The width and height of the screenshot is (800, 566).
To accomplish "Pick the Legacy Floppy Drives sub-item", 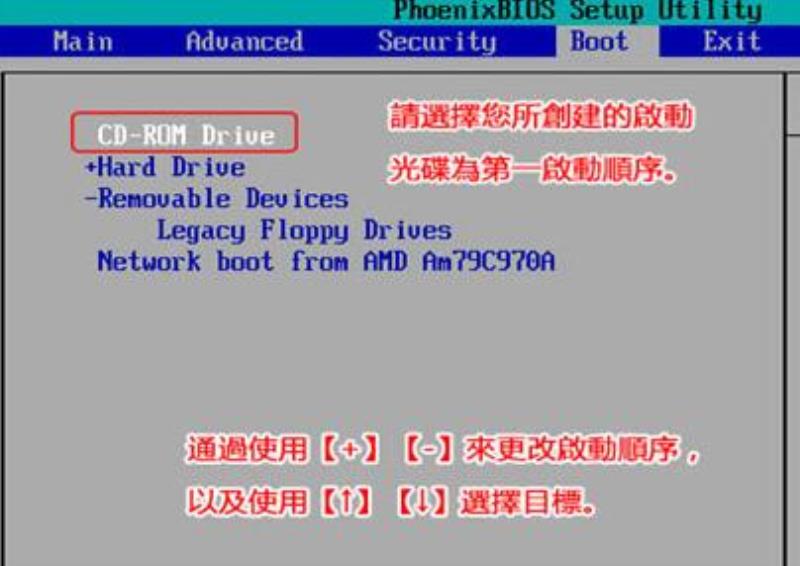I will [304, 231].
